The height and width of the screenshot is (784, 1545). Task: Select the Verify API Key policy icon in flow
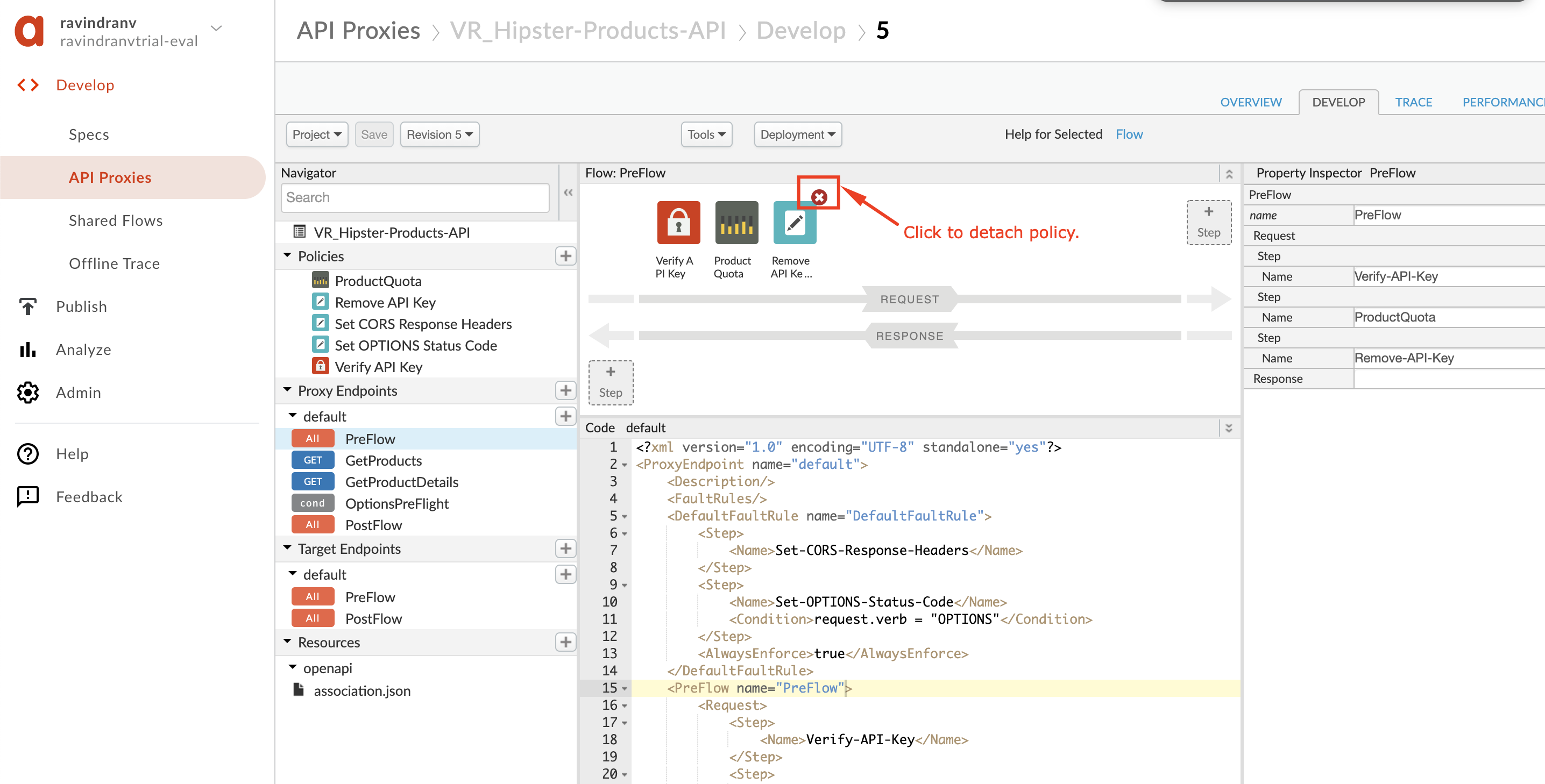678,223
